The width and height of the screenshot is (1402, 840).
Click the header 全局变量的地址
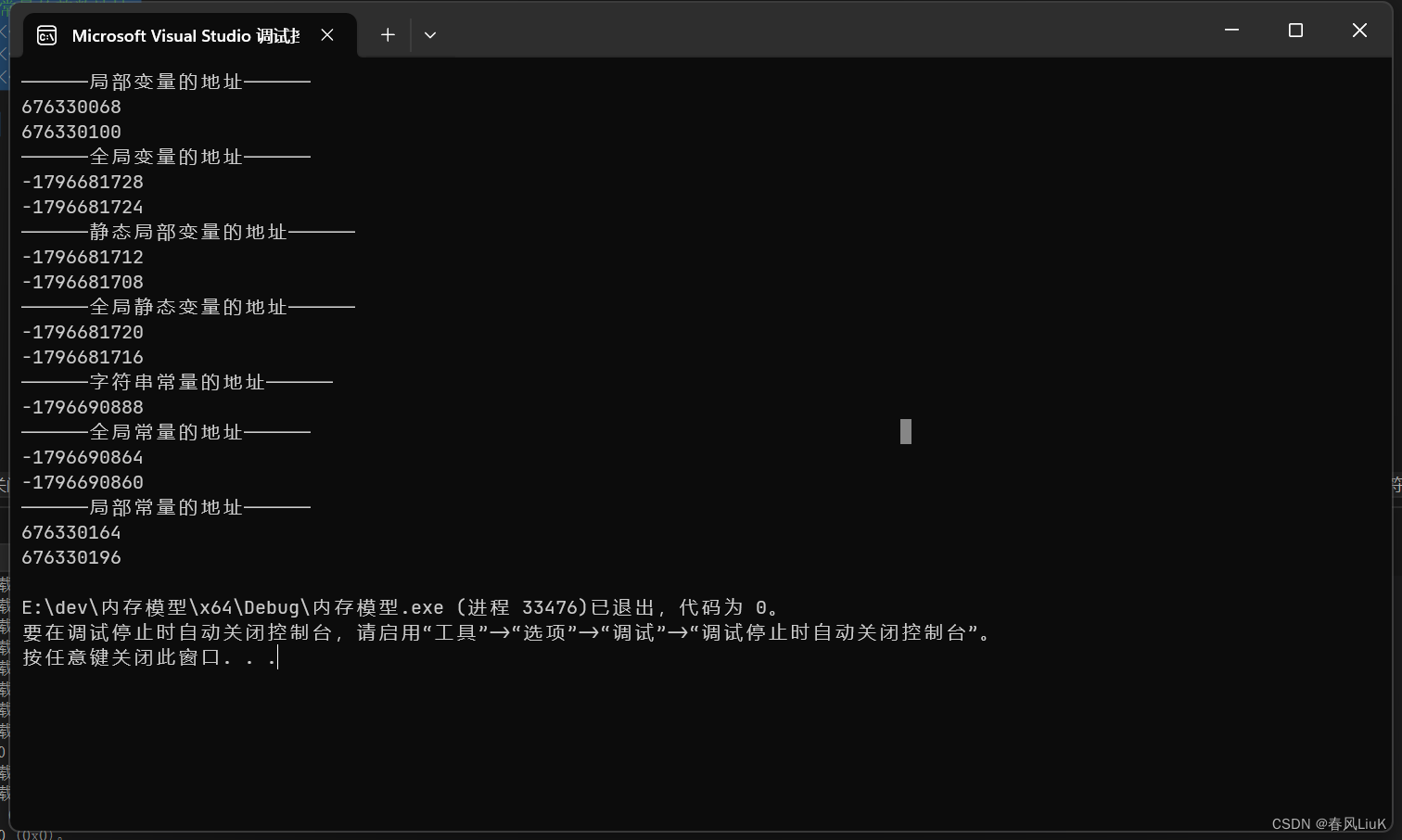[166, 157]
